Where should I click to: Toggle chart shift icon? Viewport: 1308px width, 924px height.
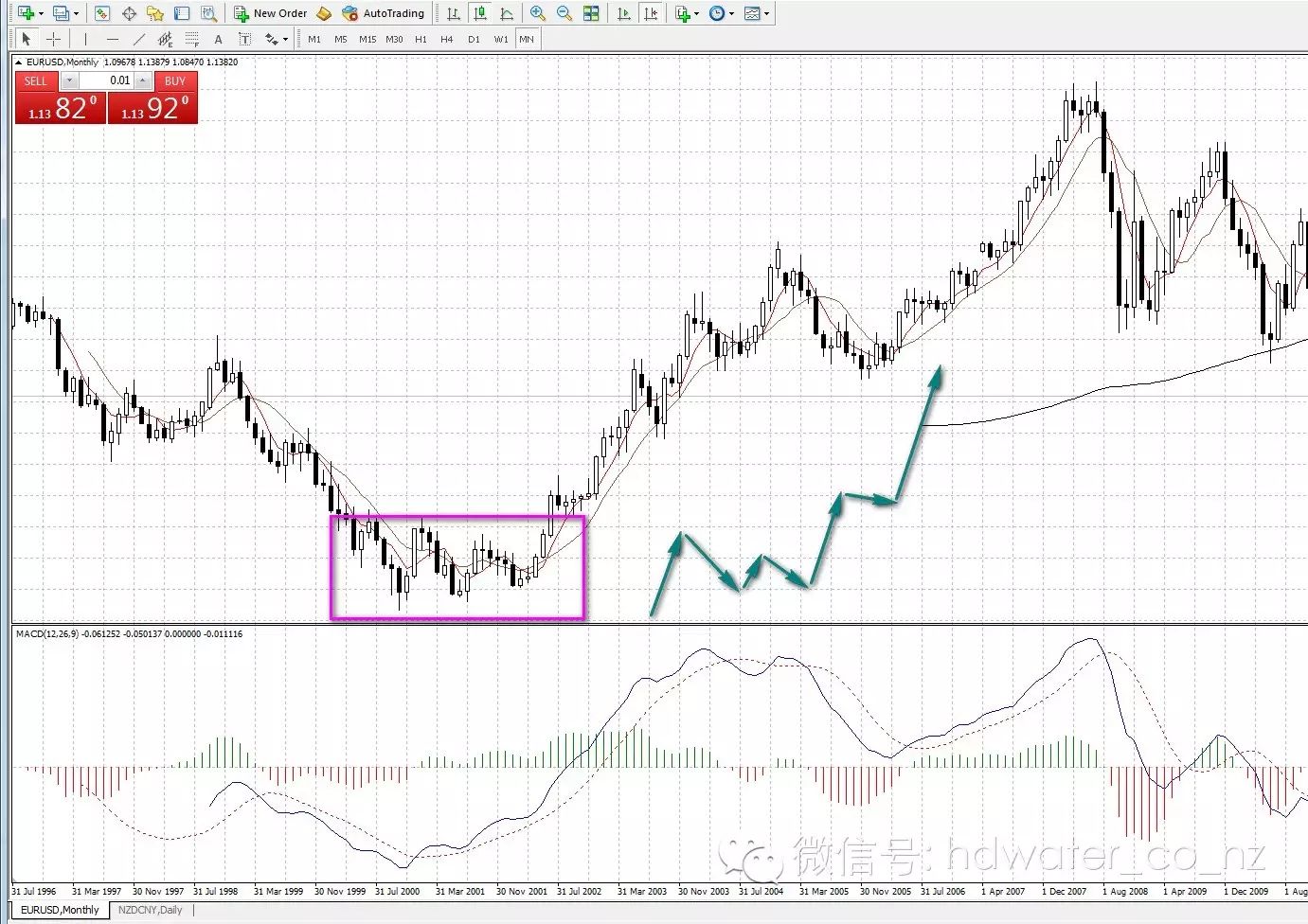tap(650, 13)
